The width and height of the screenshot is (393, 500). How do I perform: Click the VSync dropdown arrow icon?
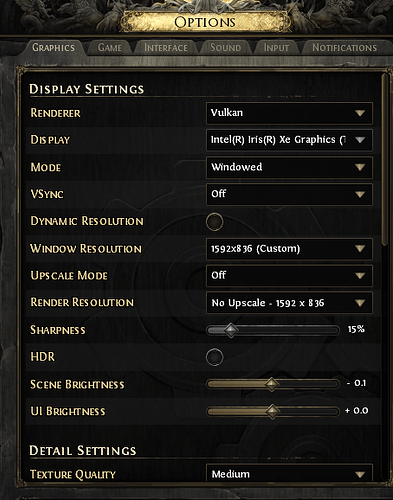click(360, 194)
